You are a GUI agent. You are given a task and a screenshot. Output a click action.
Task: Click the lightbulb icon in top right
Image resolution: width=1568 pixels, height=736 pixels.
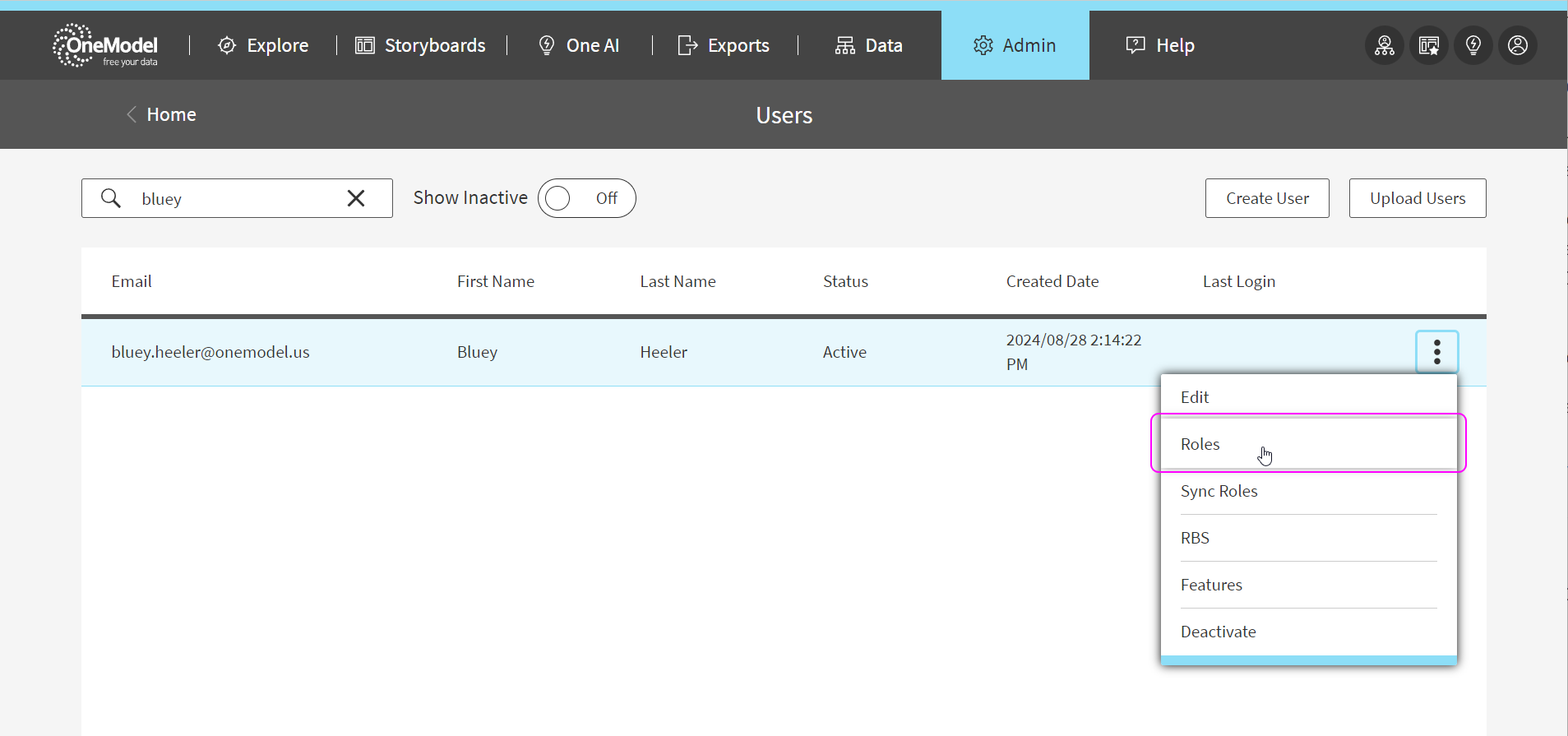1473,45
